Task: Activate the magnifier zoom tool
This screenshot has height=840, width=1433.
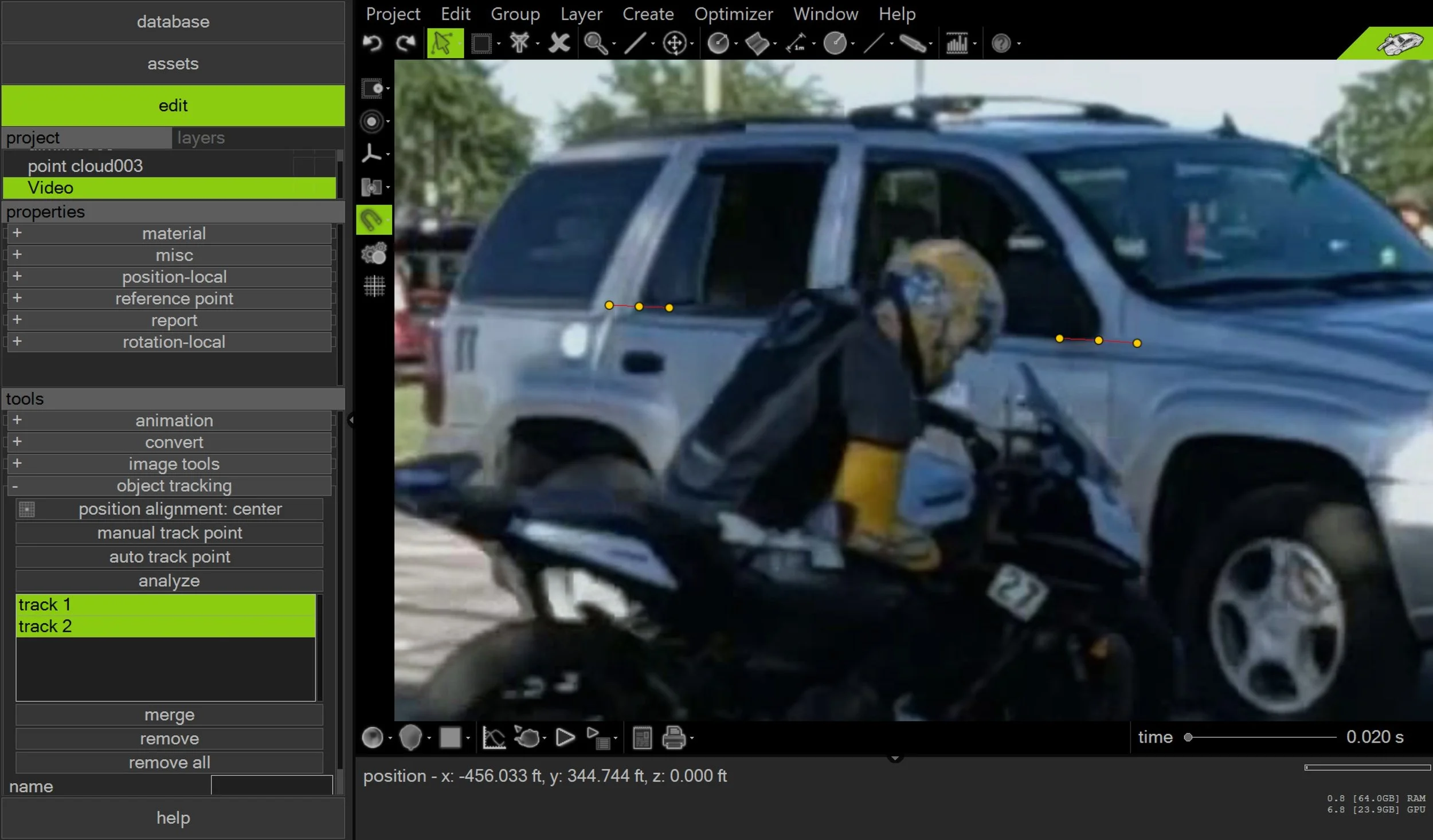Action: click(596, 44)
